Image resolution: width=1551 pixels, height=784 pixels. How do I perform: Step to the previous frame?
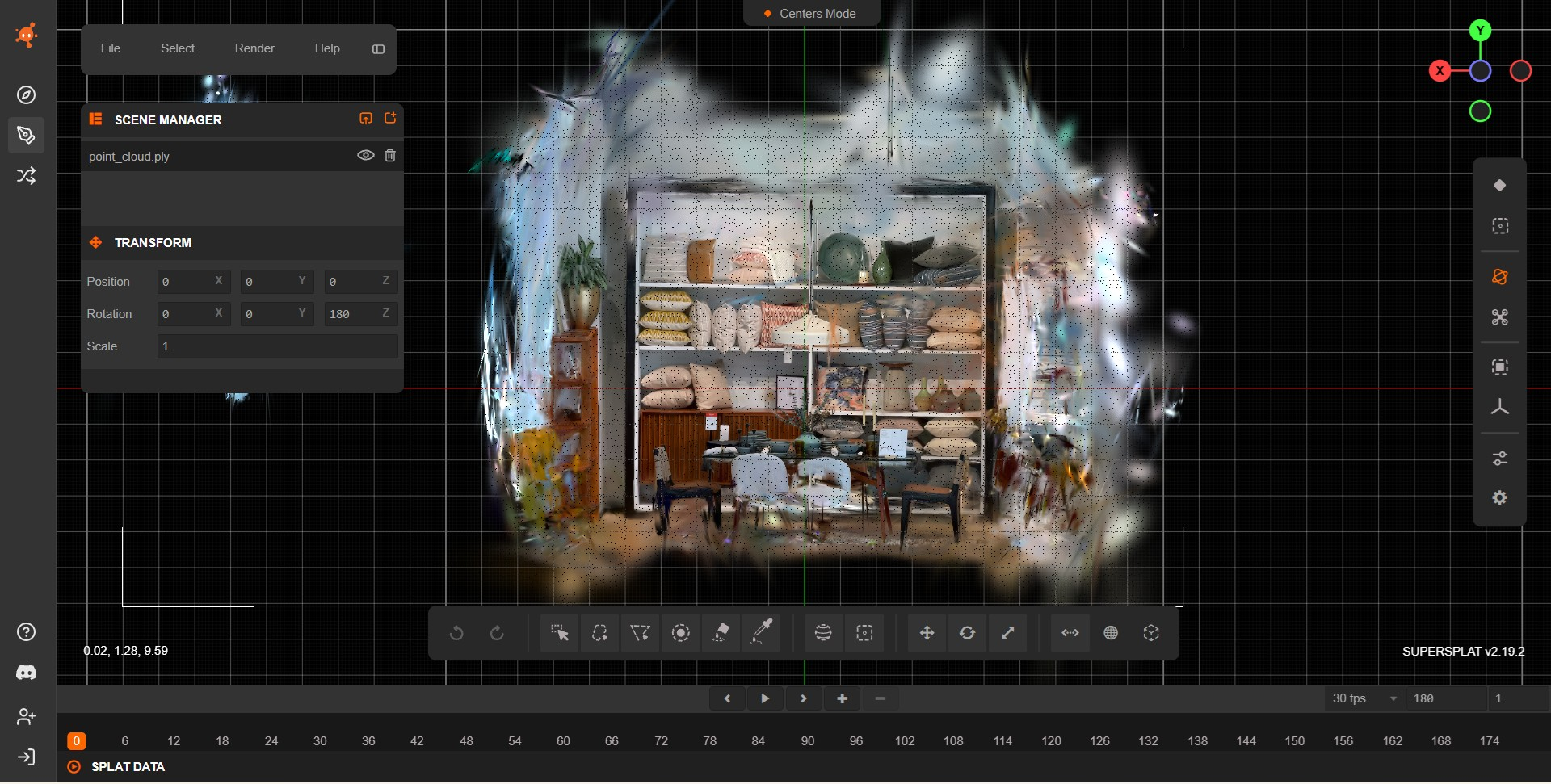(727, 699)
